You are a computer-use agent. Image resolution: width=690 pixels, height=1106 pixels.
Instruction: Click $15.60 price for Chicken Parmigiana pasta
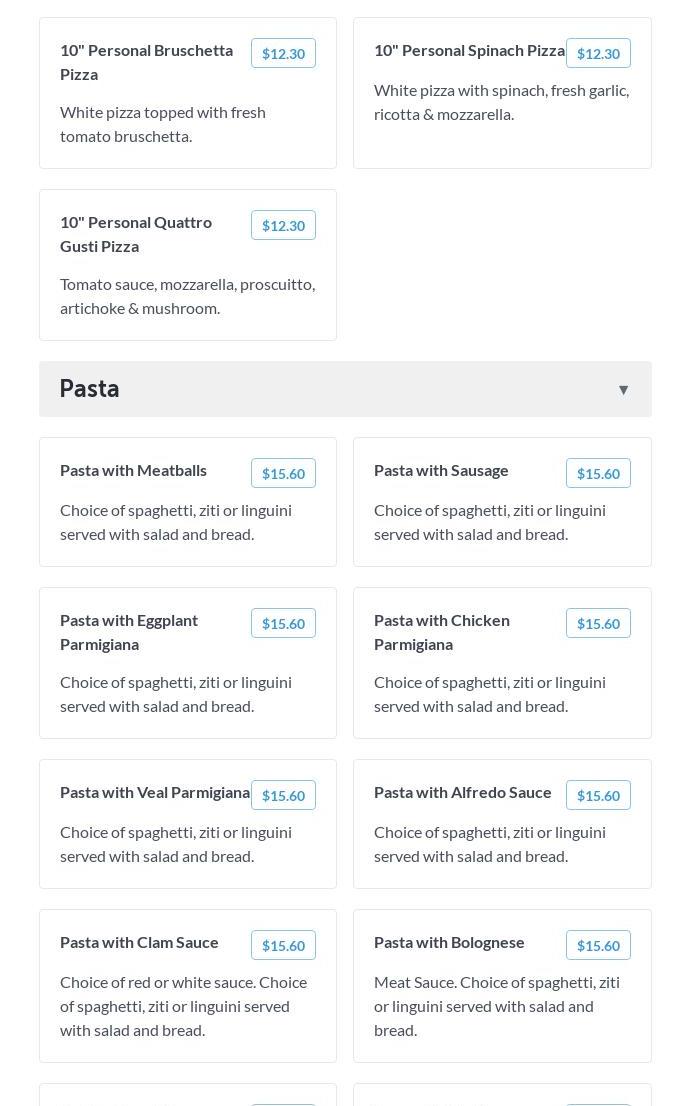click(x=598, y=624)
